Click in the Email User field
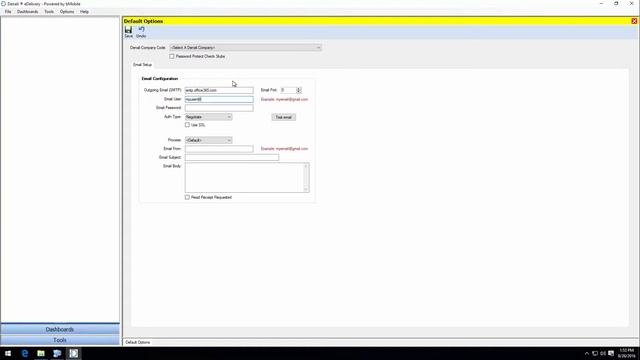 click(x=219, y=99)
